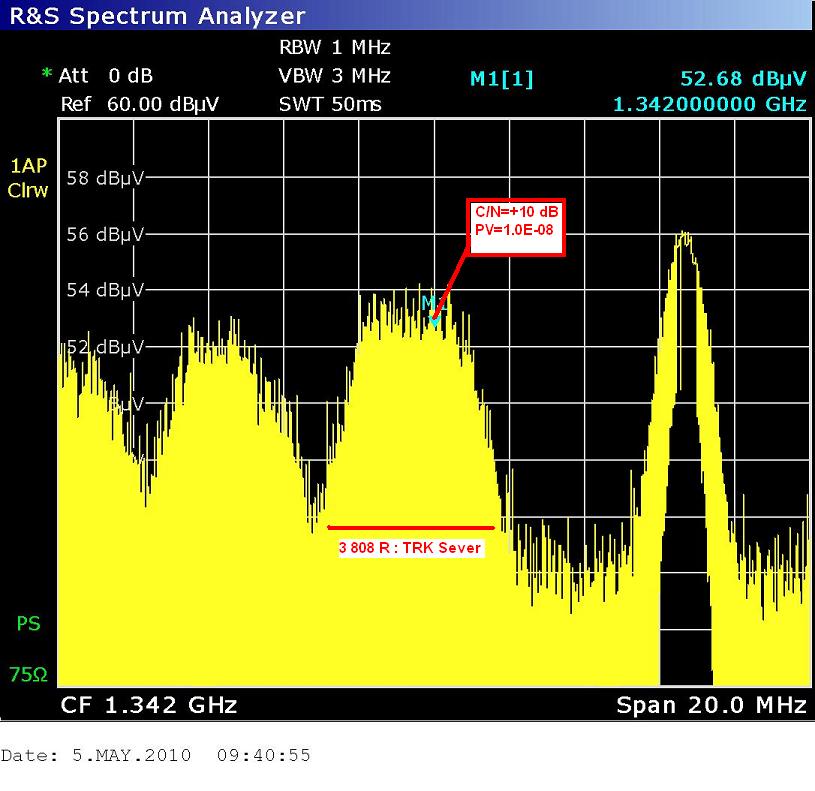Click the CF 1.342 GHz label
The width and height of the screenshot is (815, 791).
(x=149, y=705)
